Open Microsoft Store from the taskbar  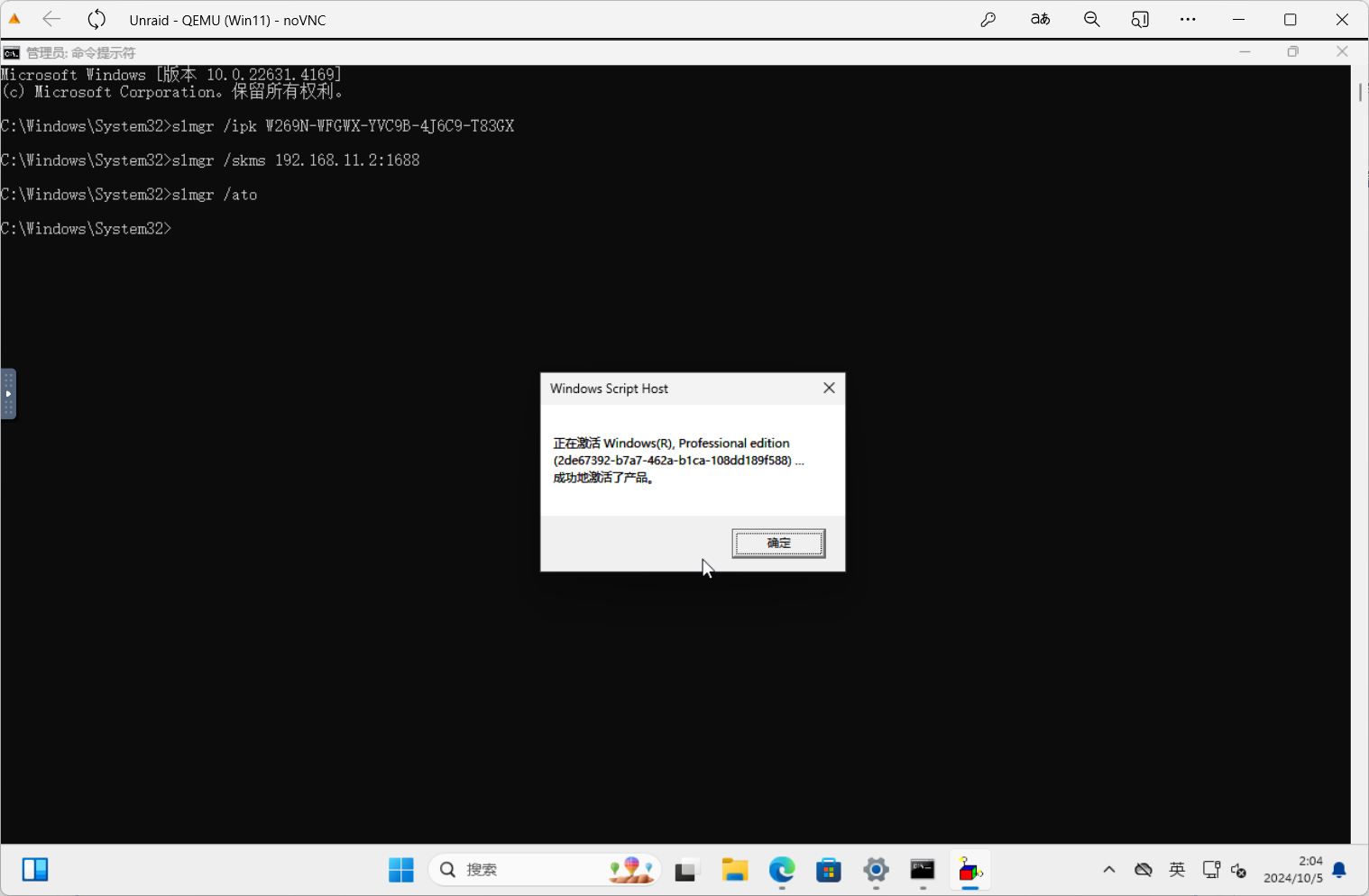pos(829,870)
